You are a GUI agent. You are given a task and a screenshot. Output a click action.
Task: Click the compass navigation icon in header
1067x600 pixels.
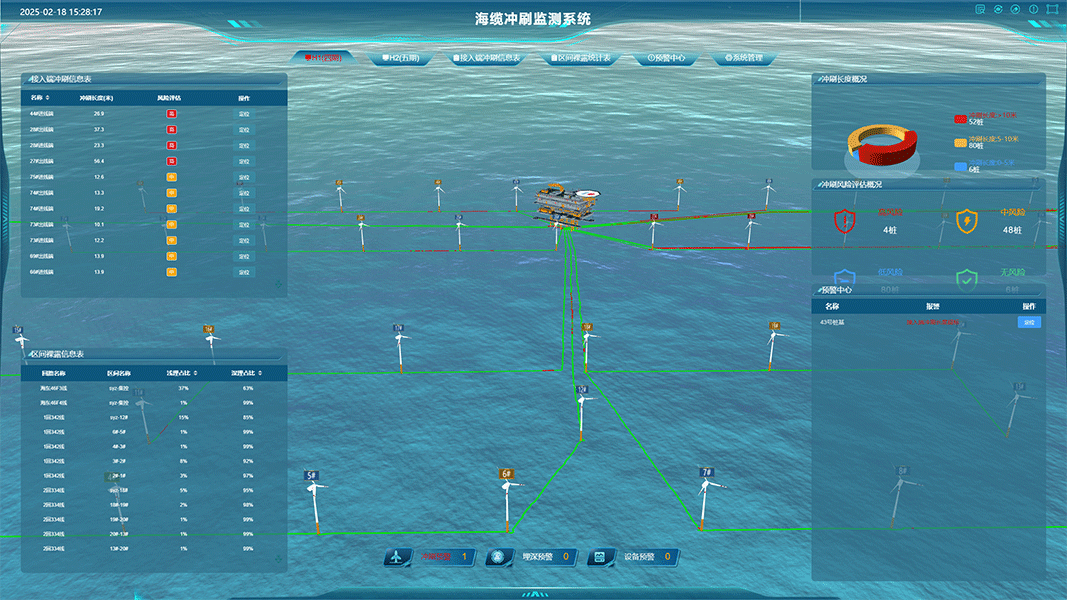coord(1016,10)
